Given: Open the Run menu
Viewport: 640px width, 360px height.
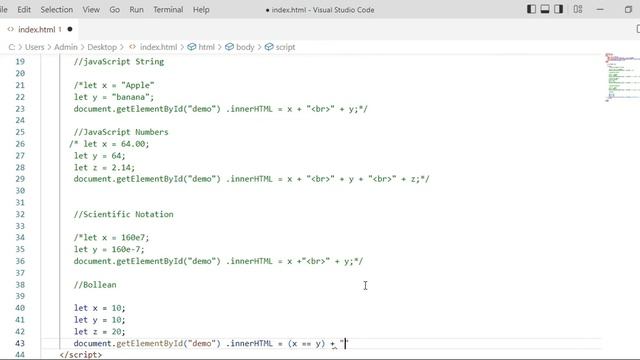Looking at the screenshot, I should click(x=136, y=9).
